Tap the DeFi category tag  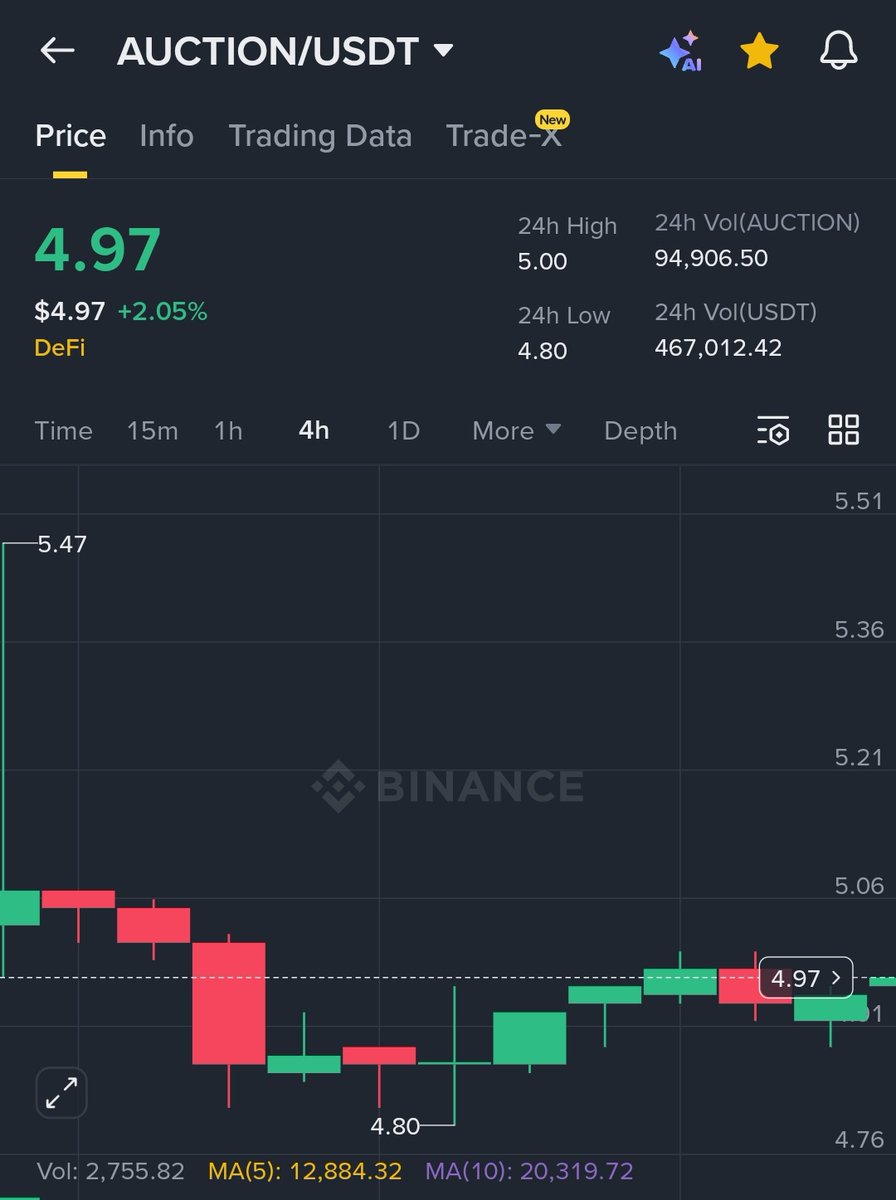coord(59,348)
